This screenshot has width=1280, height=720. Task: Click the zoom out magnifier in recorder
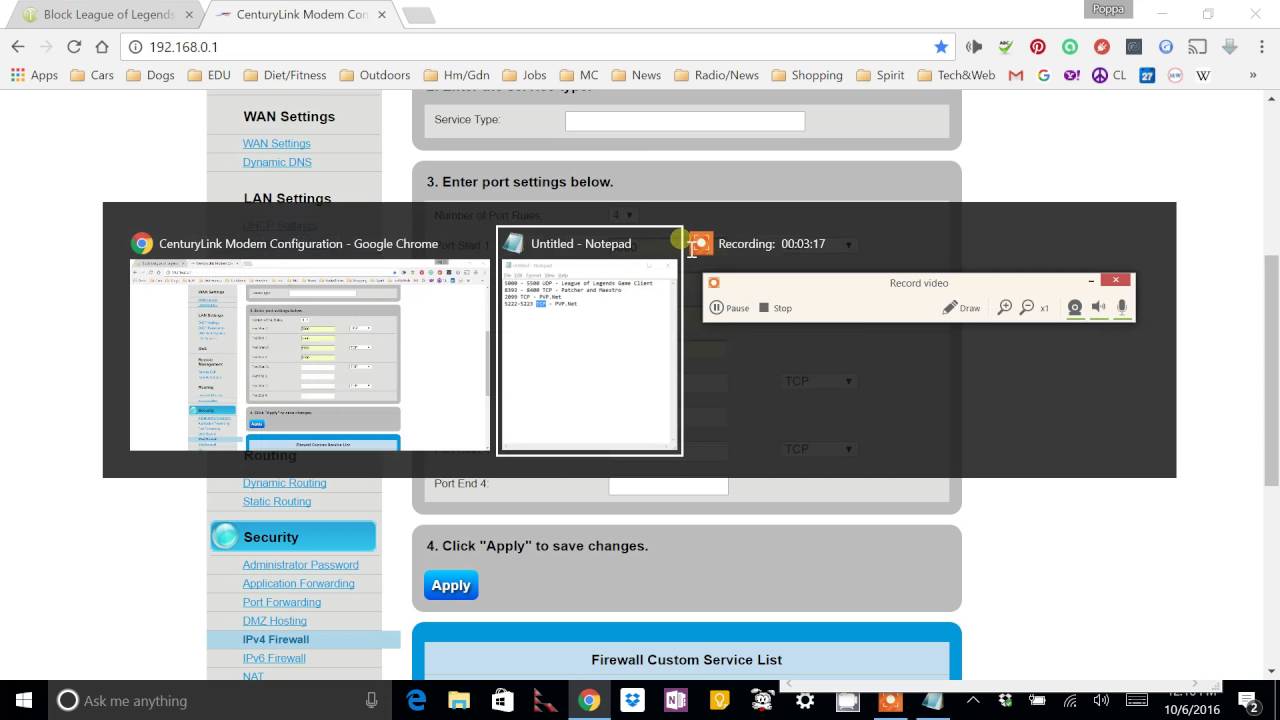[x=1027, y=308]
